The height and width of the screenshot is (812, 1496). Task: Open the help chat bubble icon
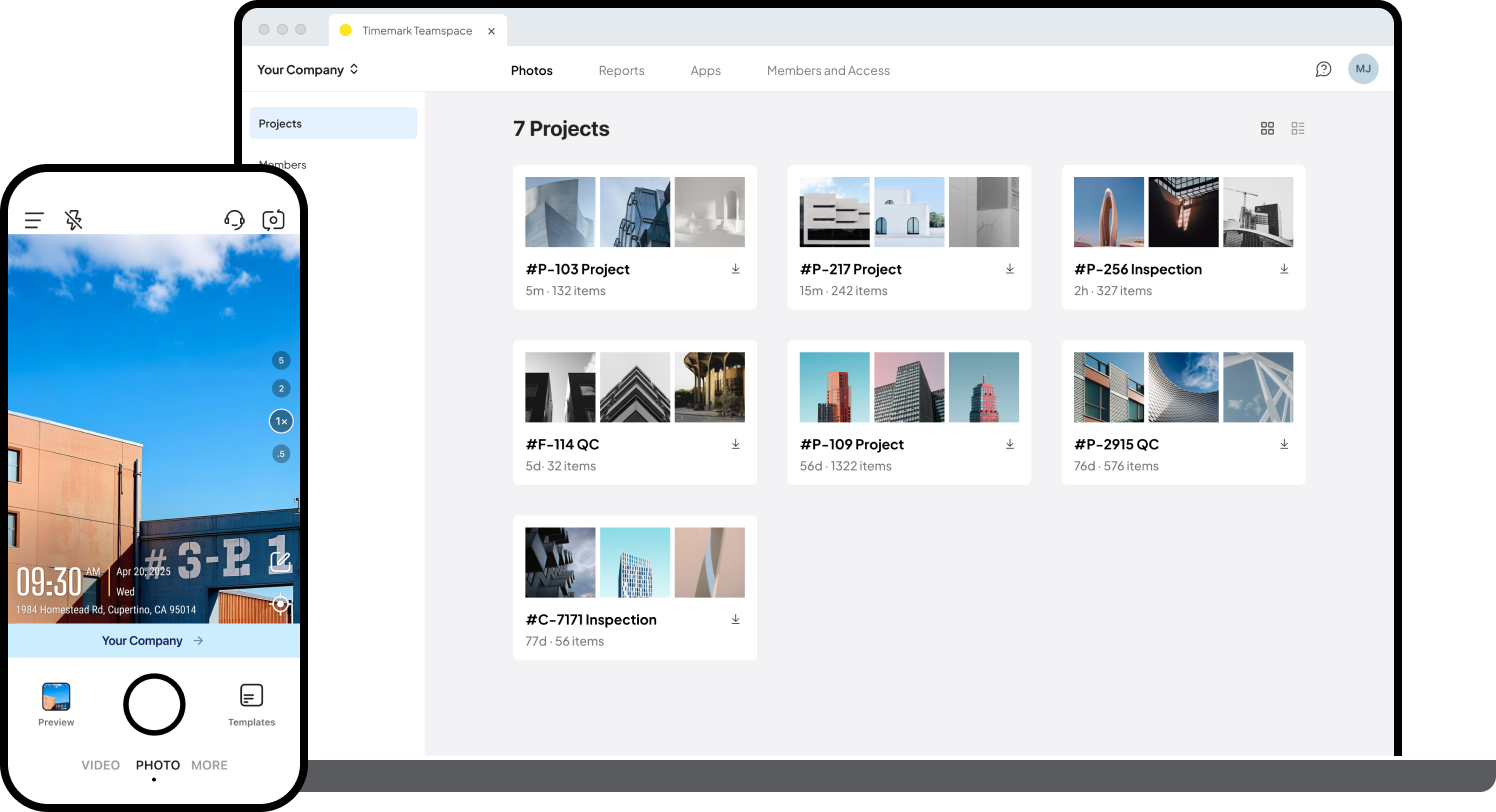point(1323,70)
